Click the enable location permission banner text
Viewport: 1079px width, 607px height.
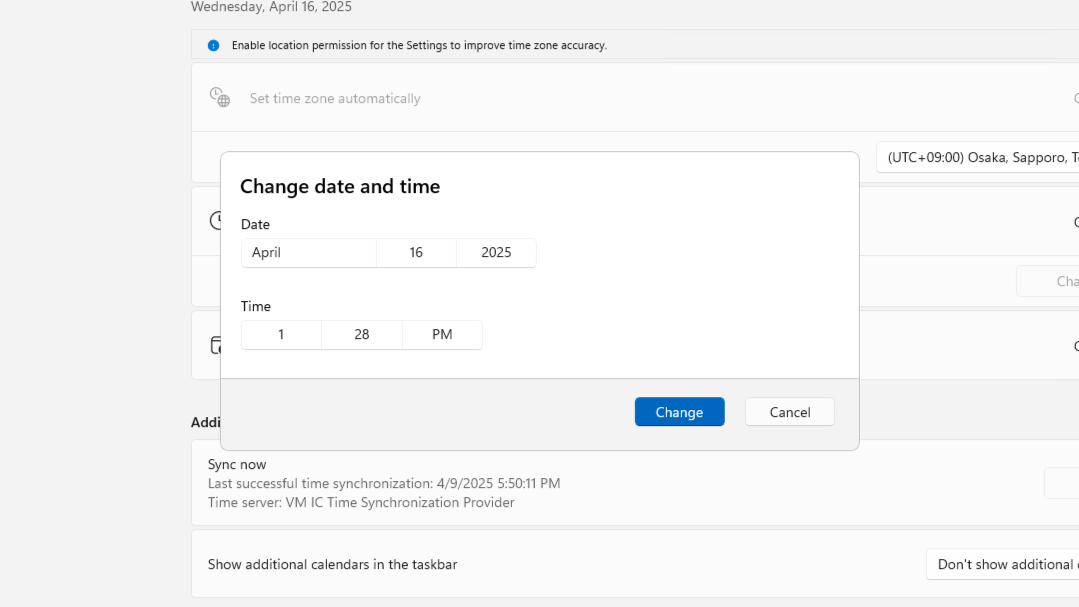(419, 45)
